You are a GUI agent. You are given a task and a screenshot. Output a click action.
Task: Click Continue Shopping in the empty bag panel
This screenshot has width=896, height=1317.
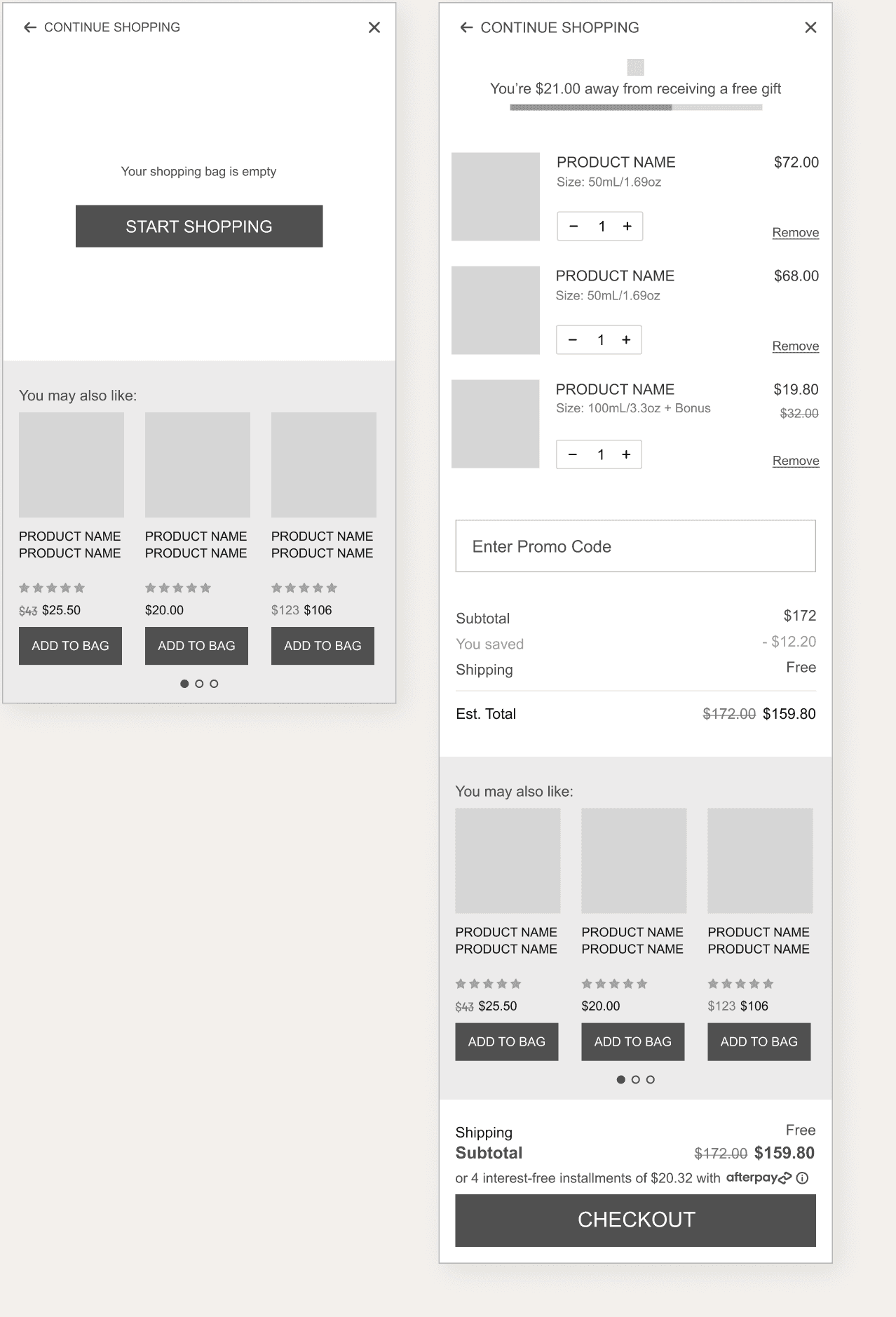pos(112,27)
